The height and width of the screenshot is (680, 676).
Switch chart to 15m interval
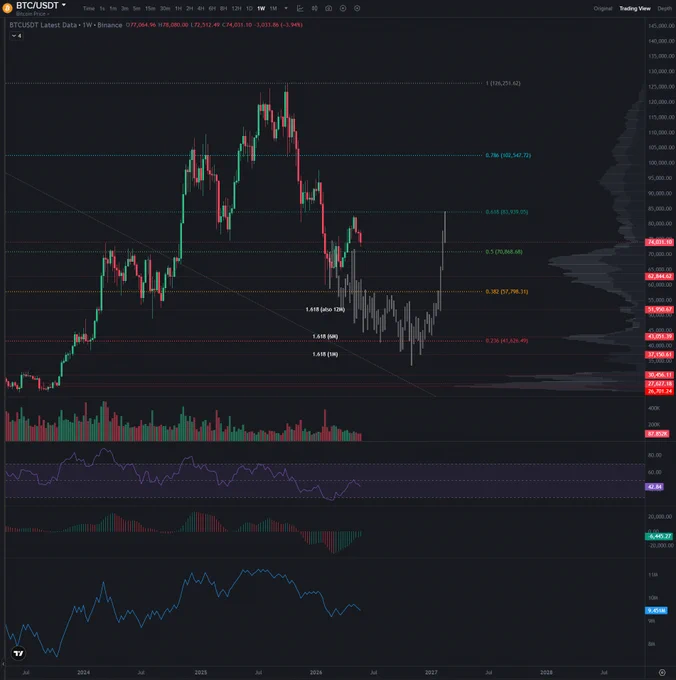150,8
